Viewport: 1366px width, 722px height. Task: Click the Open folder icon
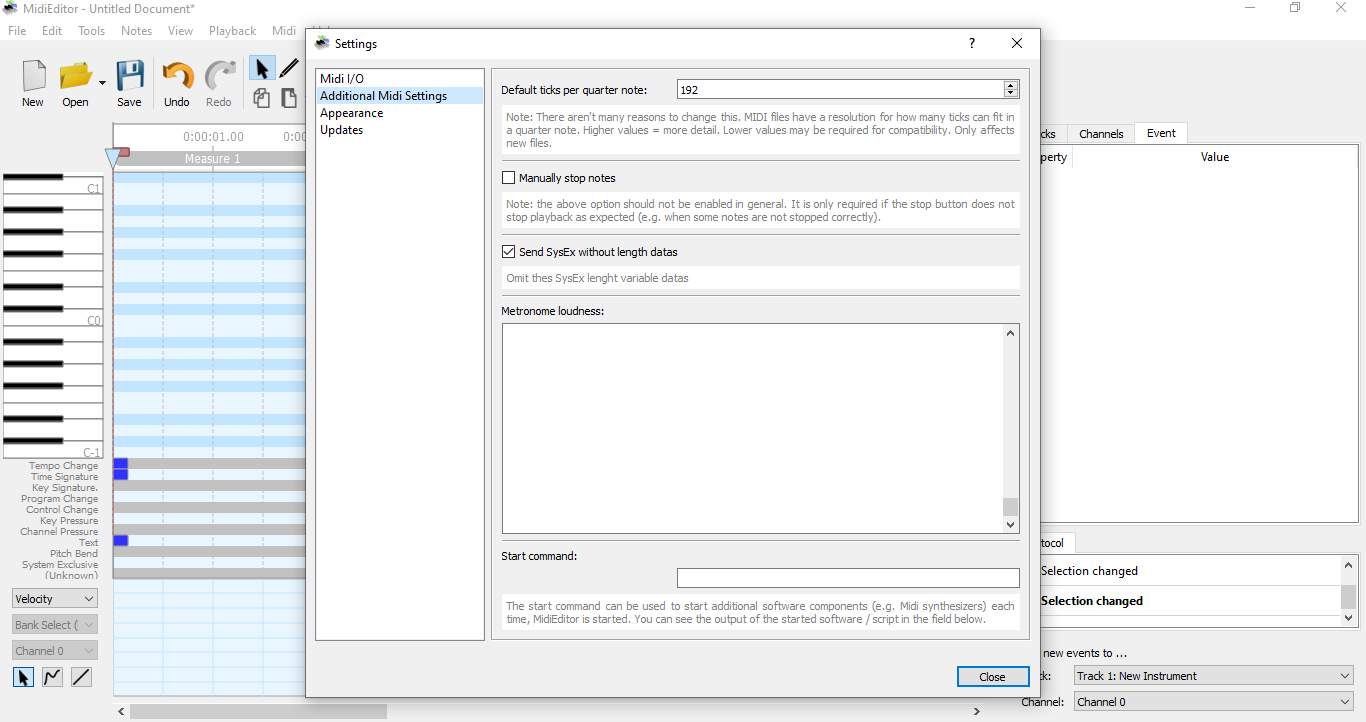click(x=75, y=76)
